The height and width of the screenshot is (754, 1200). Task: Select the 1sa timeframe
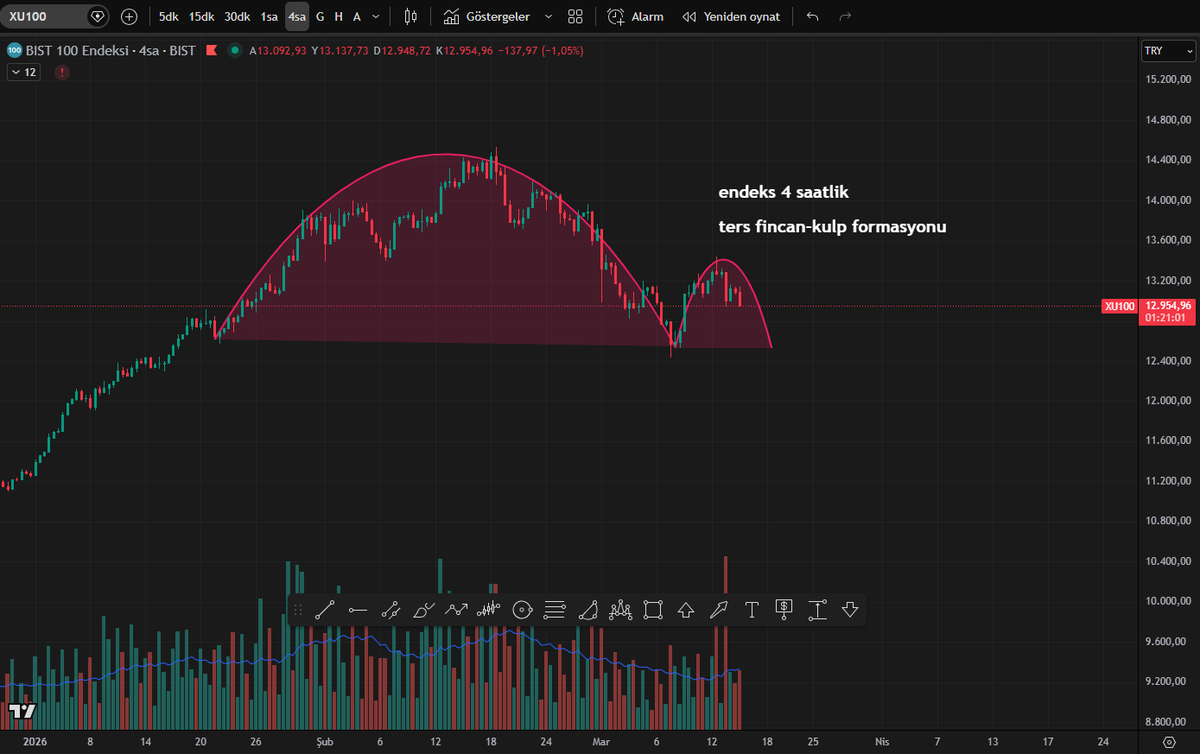[x=270, y=17]
